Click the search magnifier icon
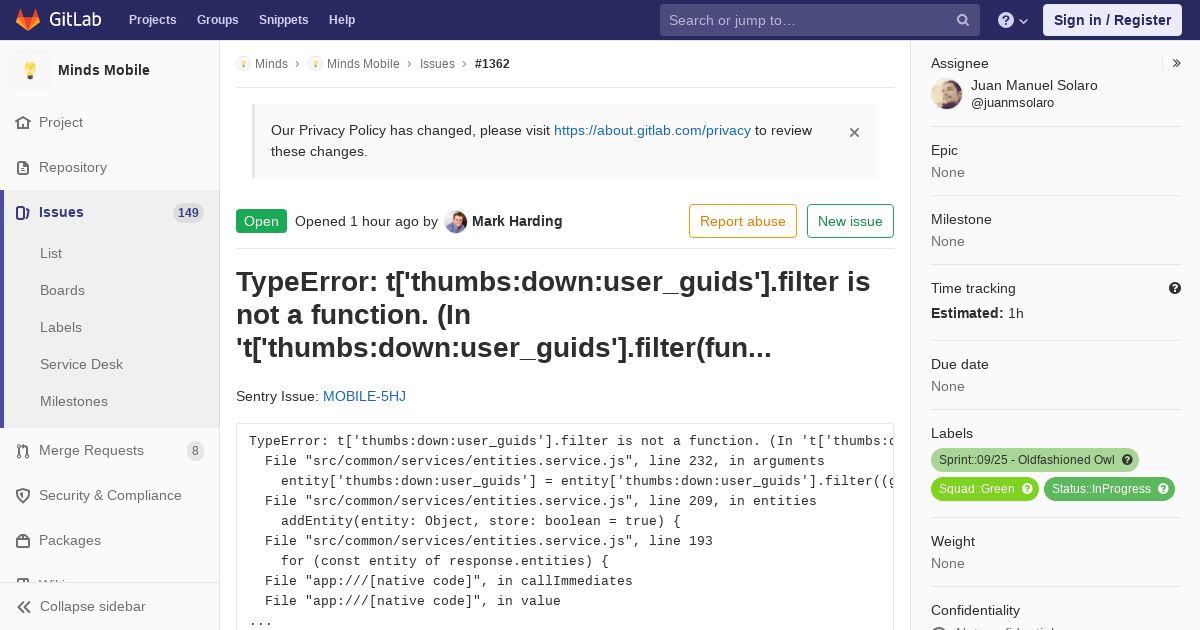Screen dimensions: 1200x630 click(963, 20)
